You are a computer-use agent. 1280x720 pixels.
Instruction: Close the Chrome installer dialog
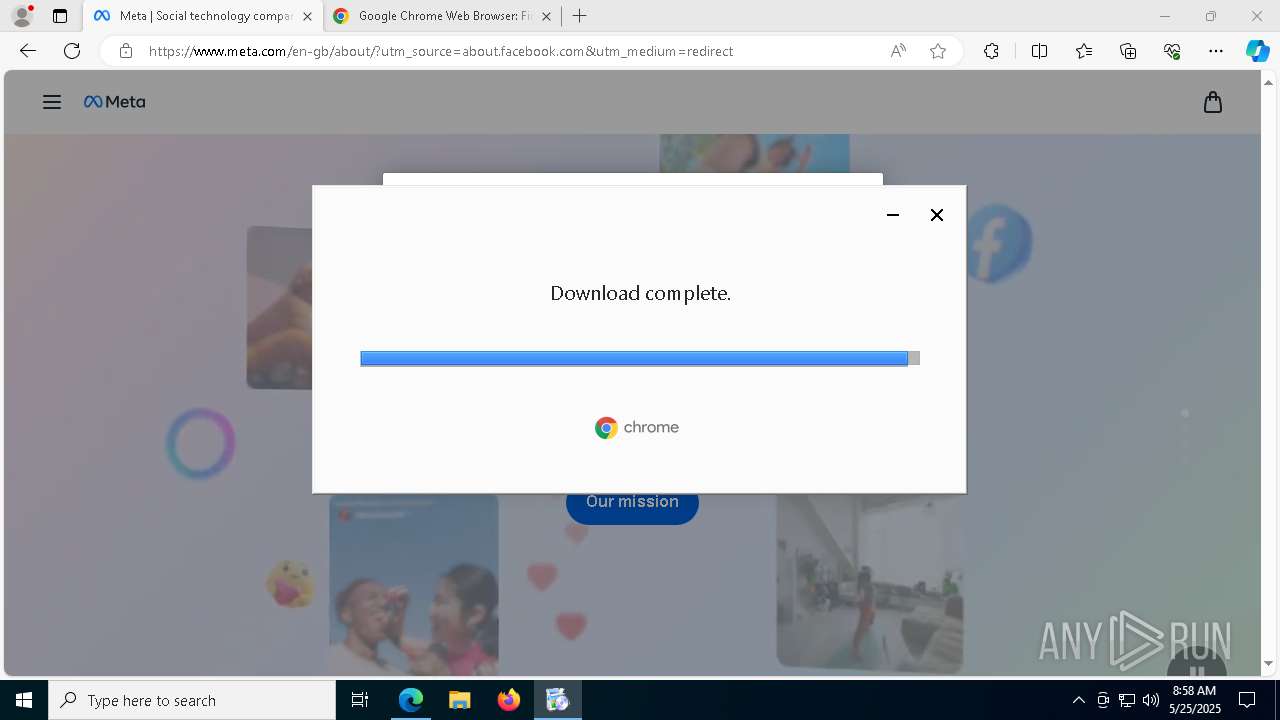coord(937,215)
